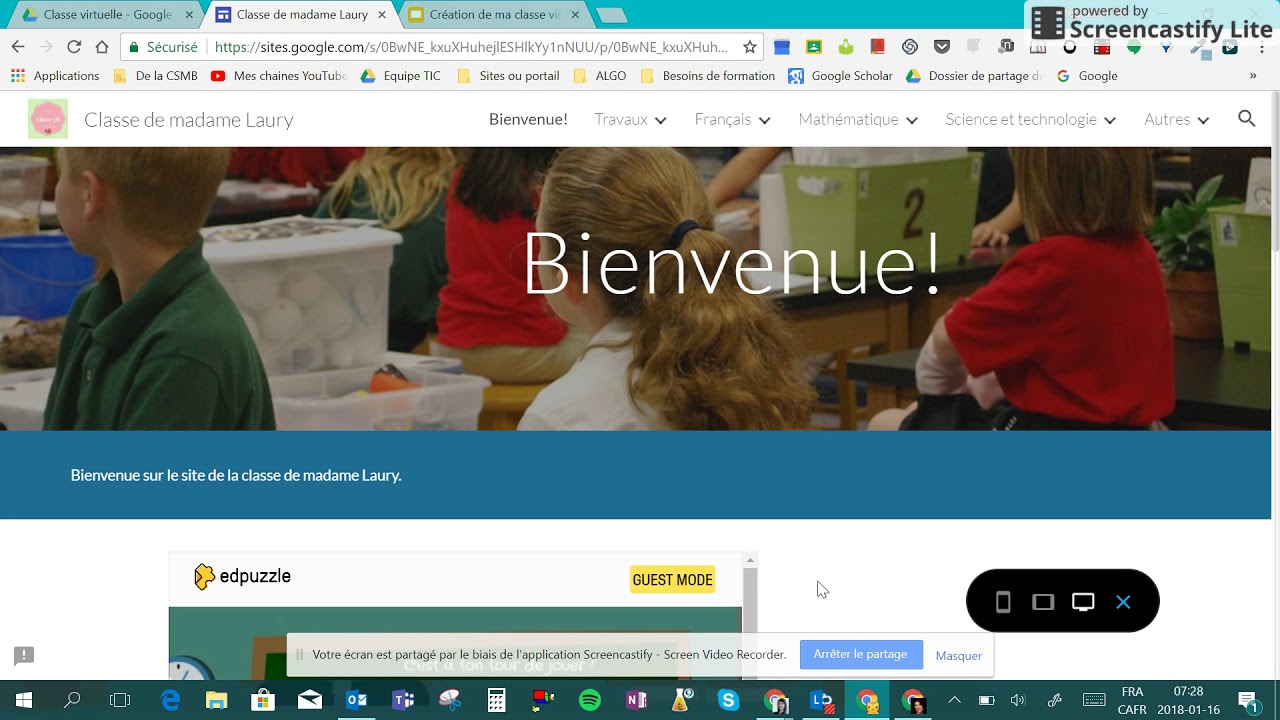Show hidden system tray icons
Image resolution: width=1280 pixels, height=720 pixels.
(954, 700)
